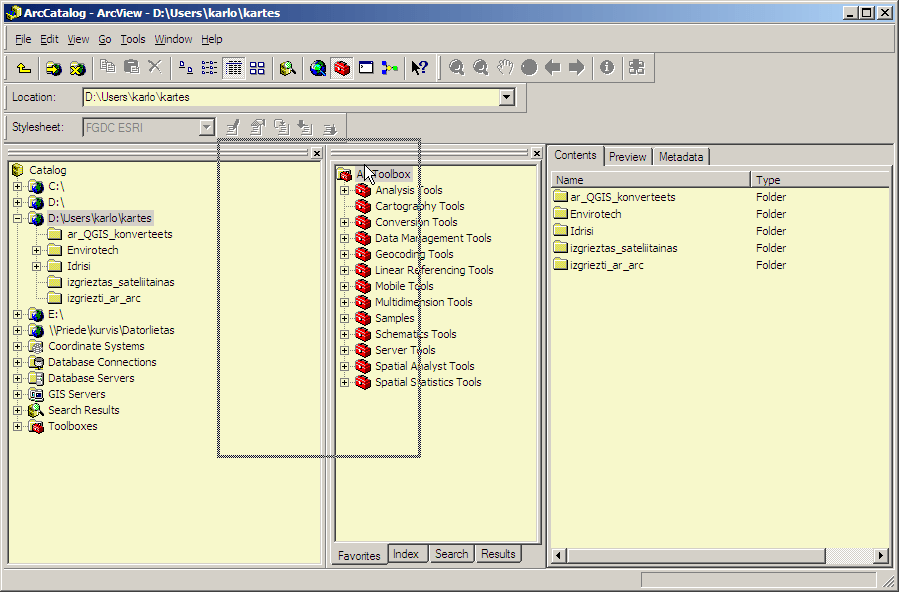
Task: Switch to the Preview tab
Action: point(627,156)
